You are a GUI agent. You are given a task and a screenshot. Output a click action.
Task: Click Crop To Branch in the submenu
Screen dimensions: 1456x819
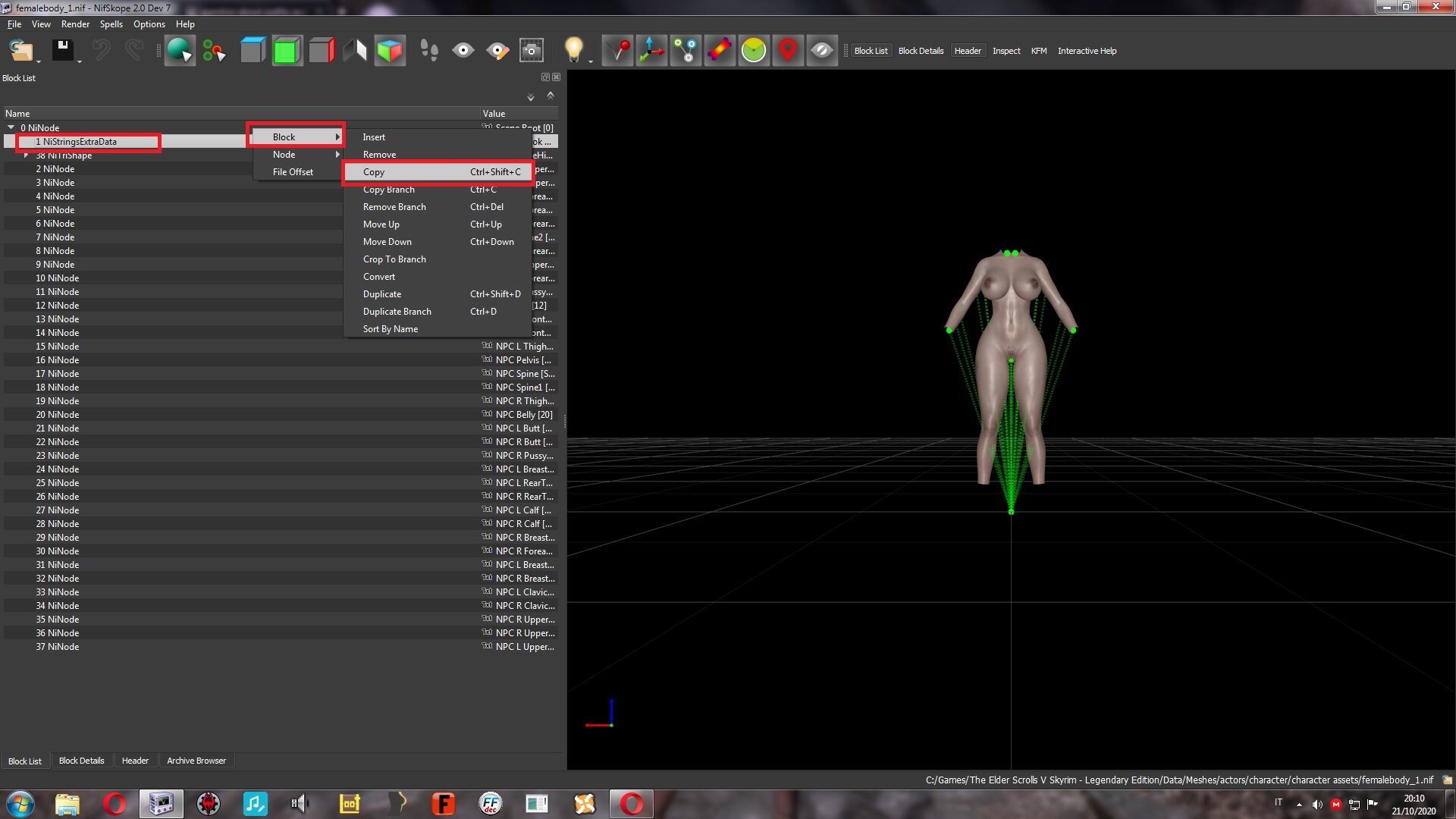pyautogui.click(x=438, y=259)
